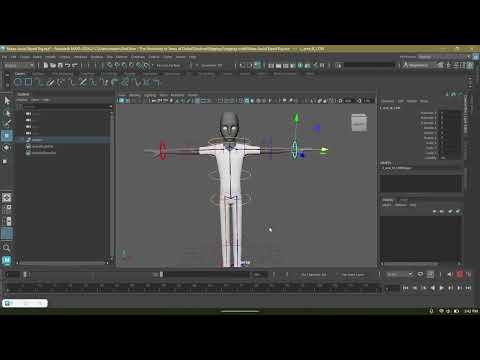Play animation backwards
The width and height of the screenshot is (480, 360).
[x=433, y=288]
